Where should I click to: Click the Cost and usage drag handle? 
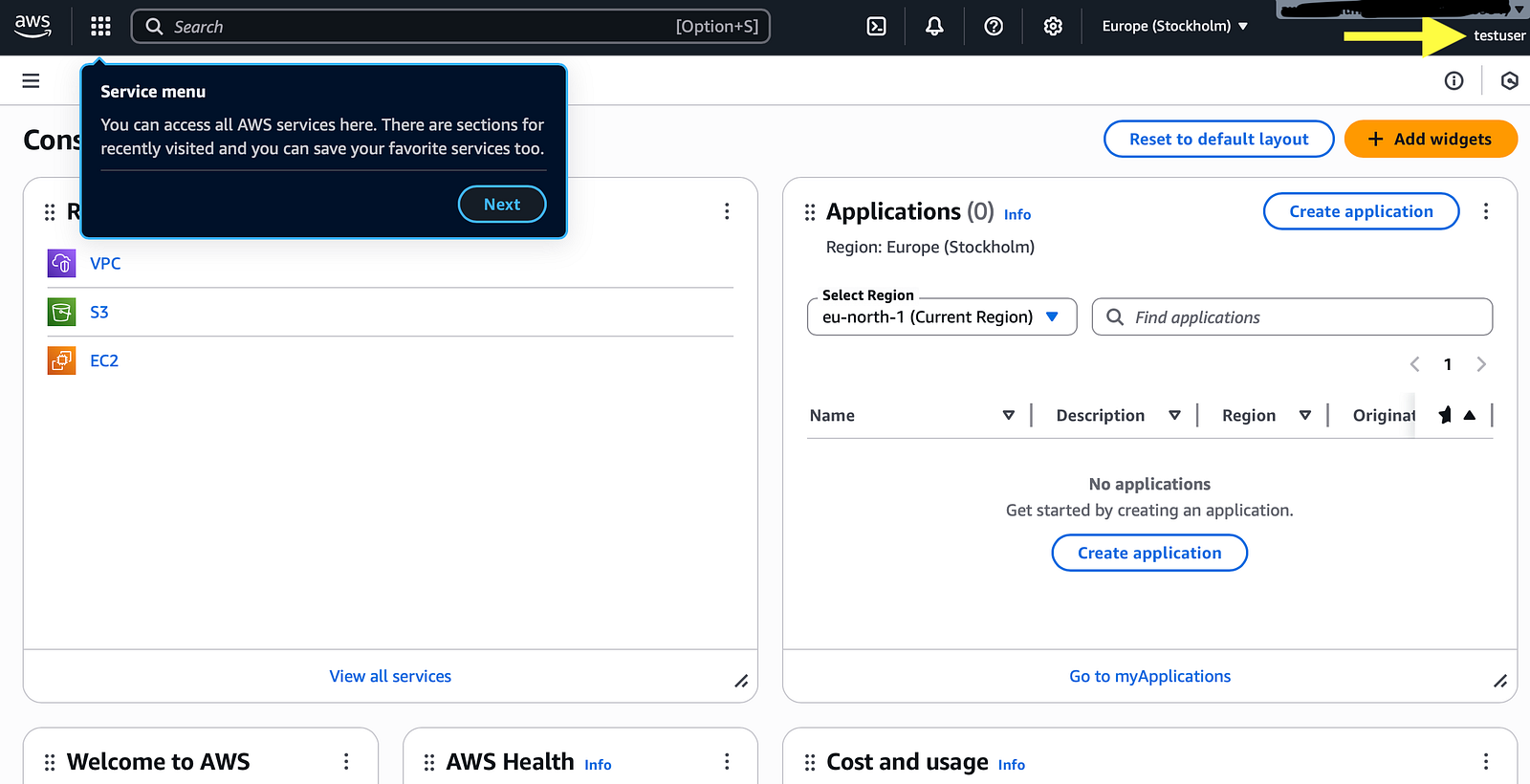point(810,762)
